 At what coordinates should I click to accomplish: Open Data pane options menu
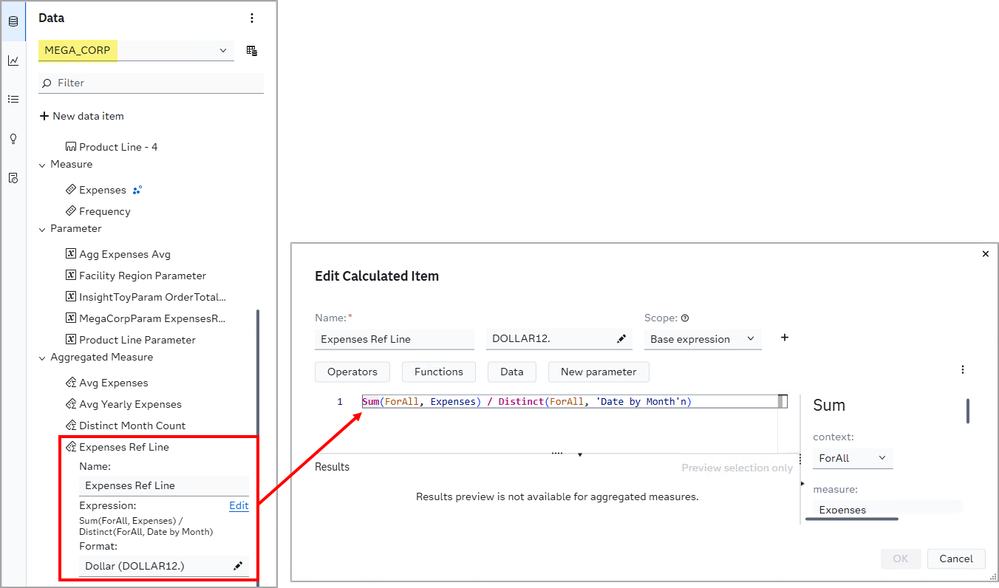[252, 18]
